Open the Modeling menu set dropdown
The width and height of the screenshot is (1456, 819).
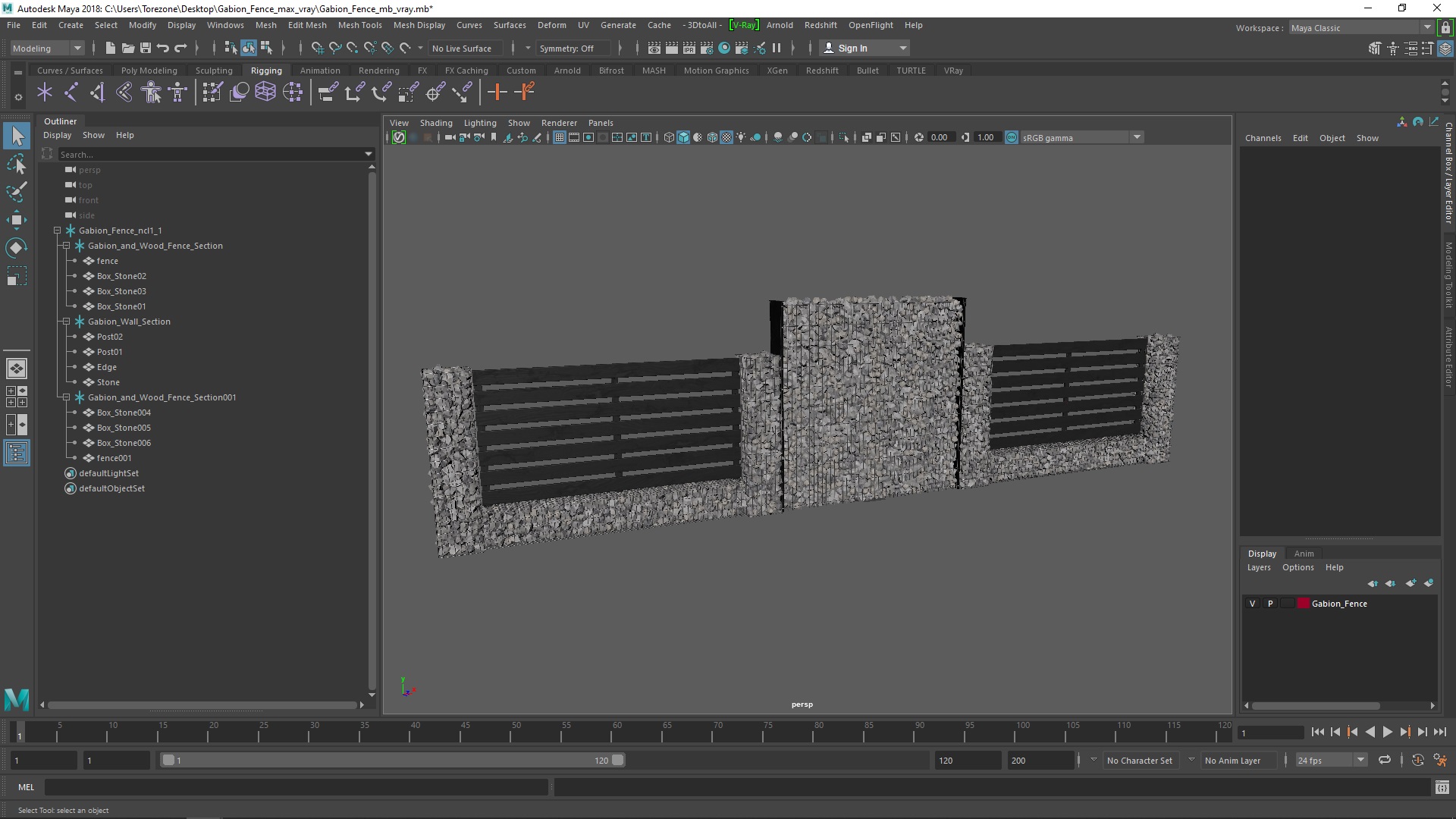[x=47, y=49]
